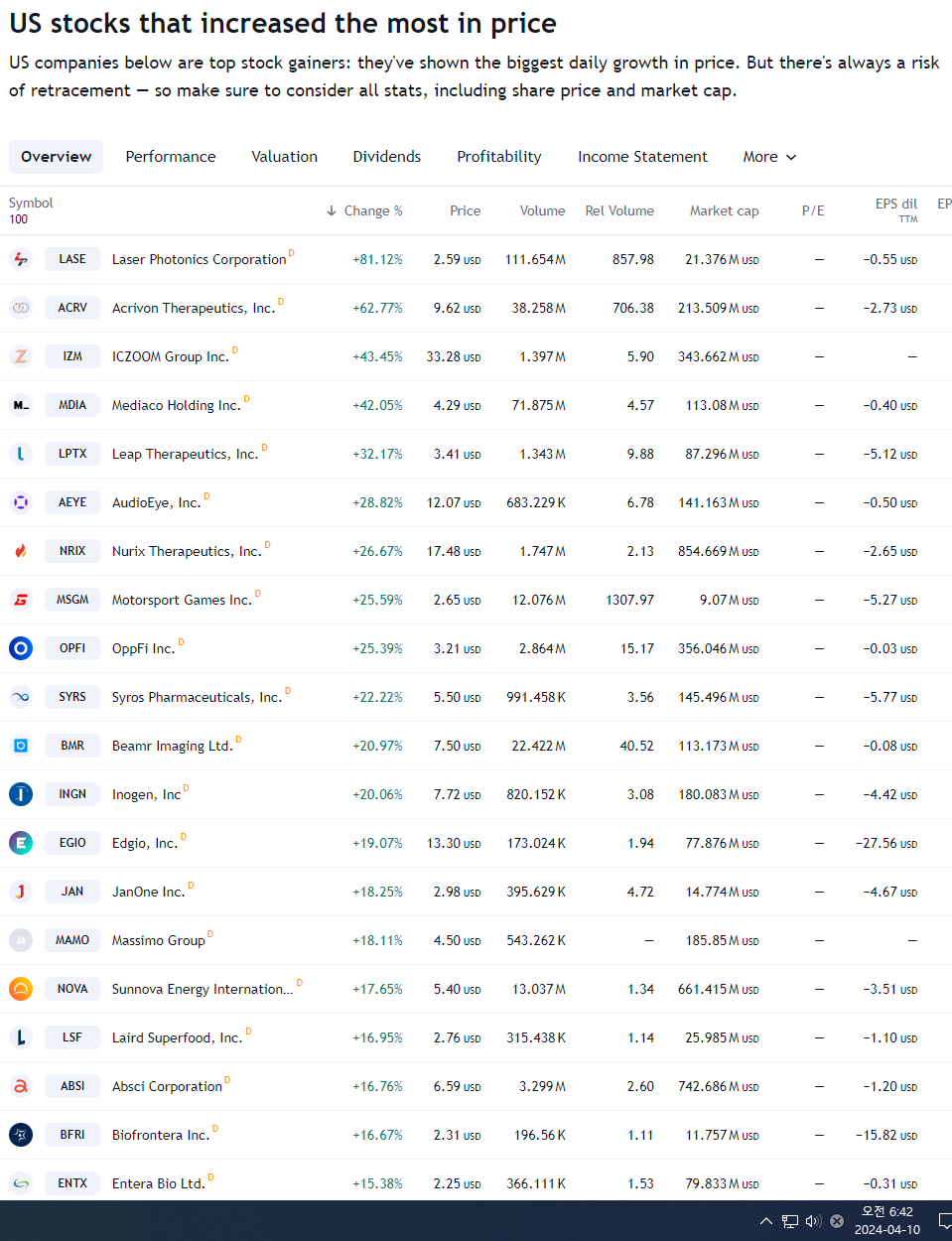Sort by the Rel Volume column header
Viewport: 952px width, 1241px height.
[x=619, y=210]
